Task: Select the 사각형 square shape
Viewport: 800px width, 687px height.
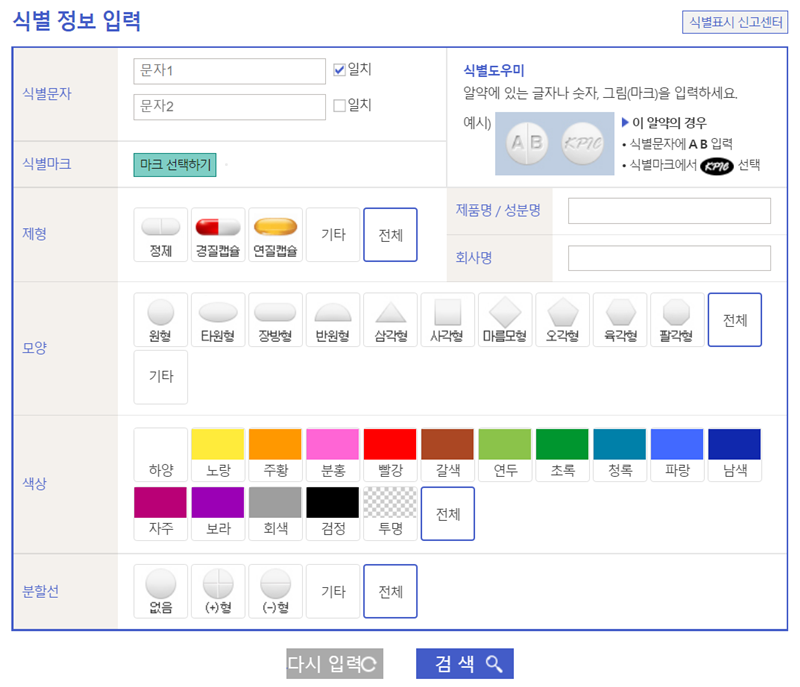Action: (447, 320)
